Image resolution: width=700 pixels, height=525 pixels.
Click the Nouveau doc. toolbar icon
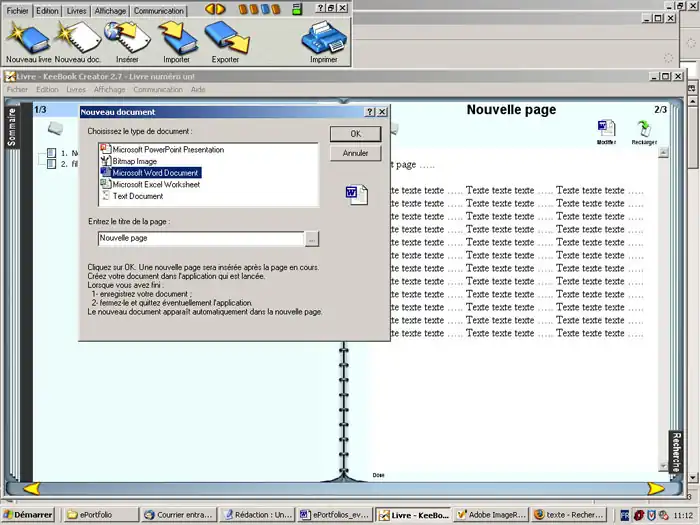78,38
